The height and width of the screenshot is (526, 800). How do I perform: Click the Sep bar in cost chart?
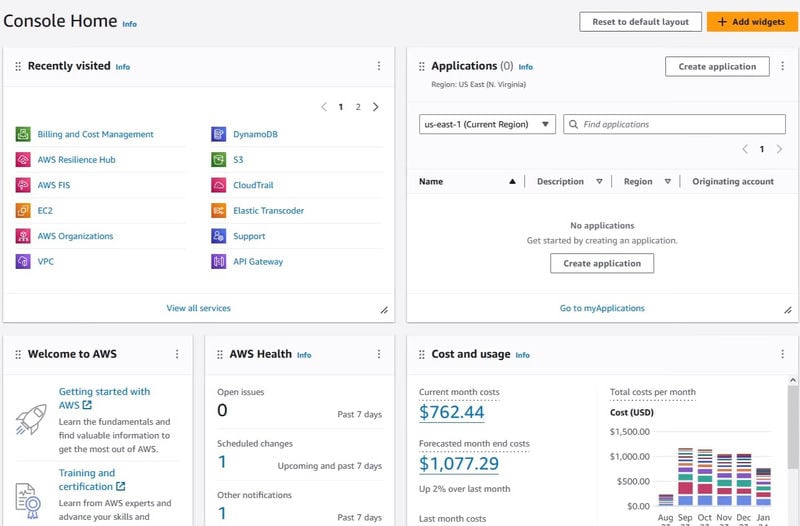pos(685,477)
